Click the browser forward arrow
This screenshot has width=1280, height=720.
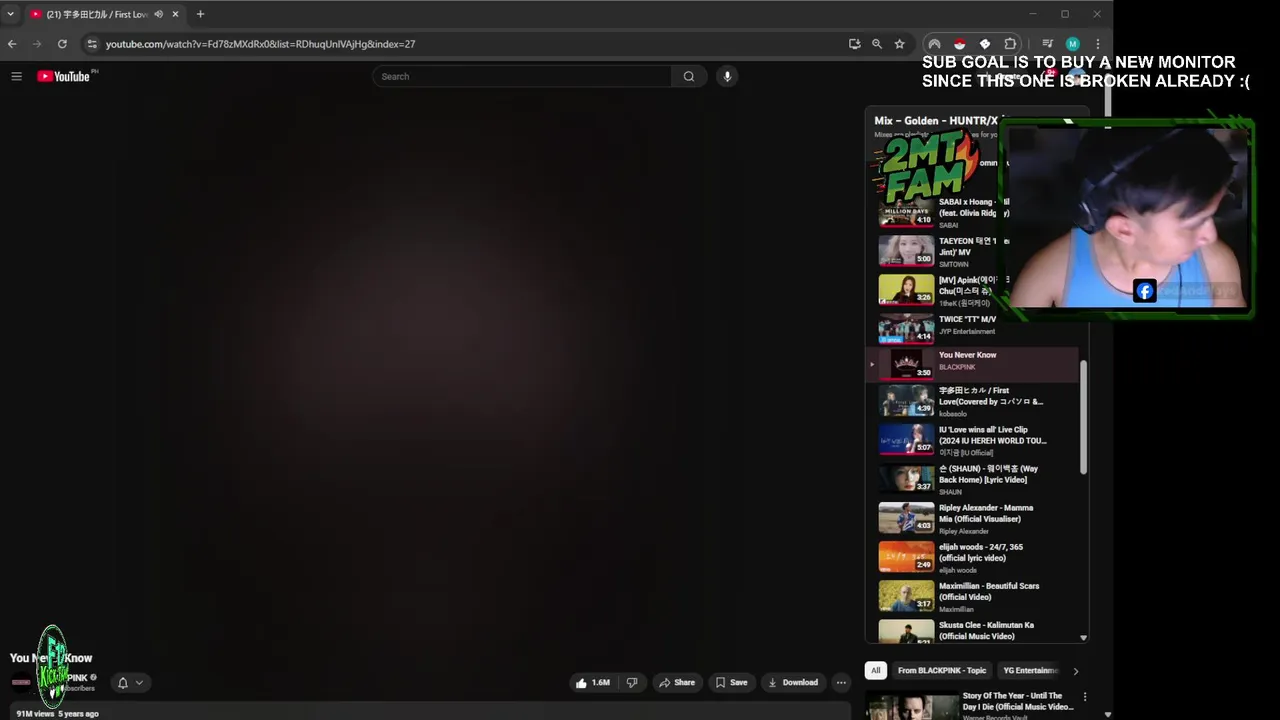point(37,44)
